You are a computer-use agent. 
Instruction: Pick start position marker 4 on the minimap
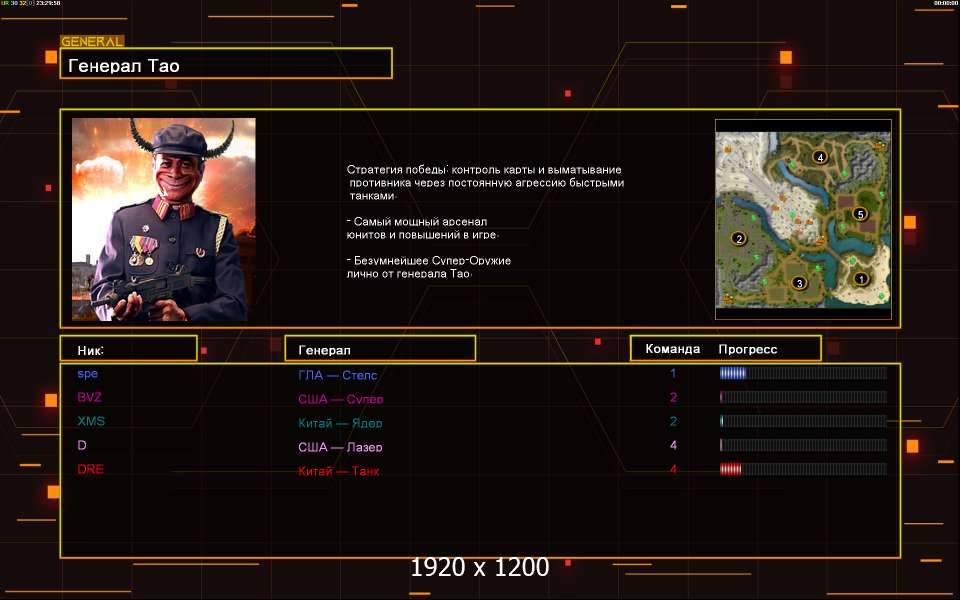point(820,157)
